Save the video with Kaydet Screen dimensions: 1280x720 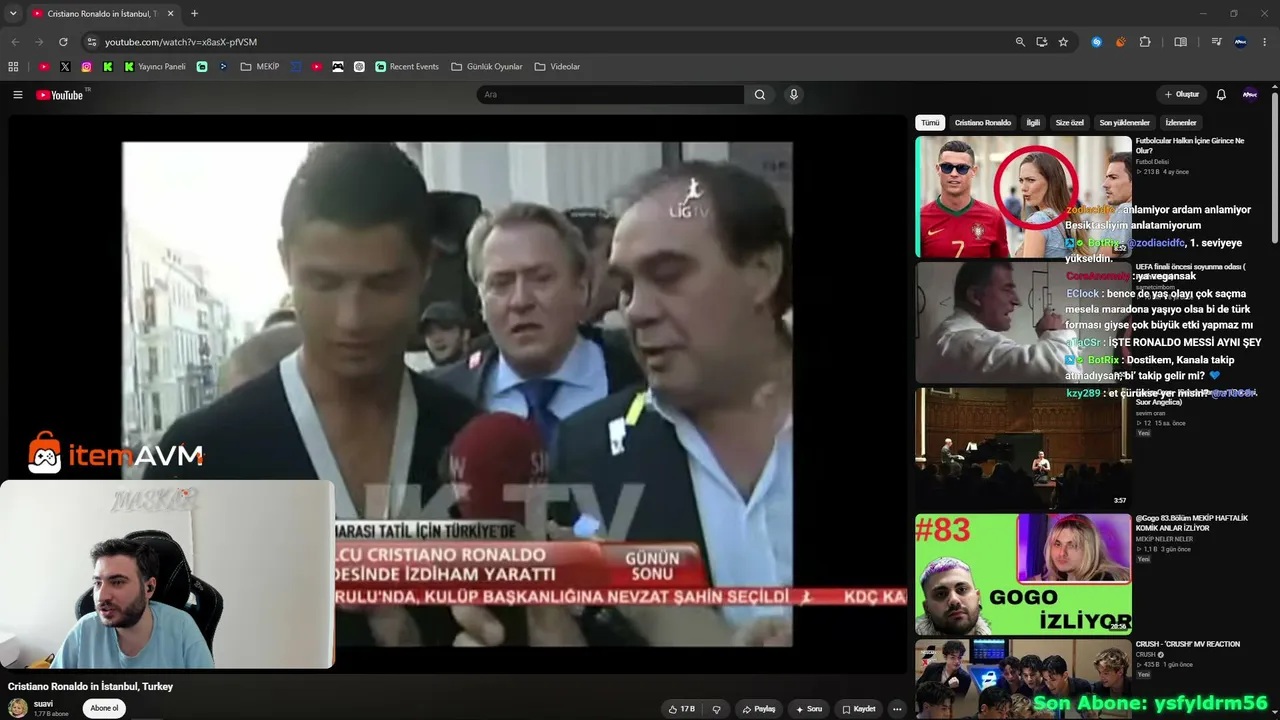[x=859, y=709]
